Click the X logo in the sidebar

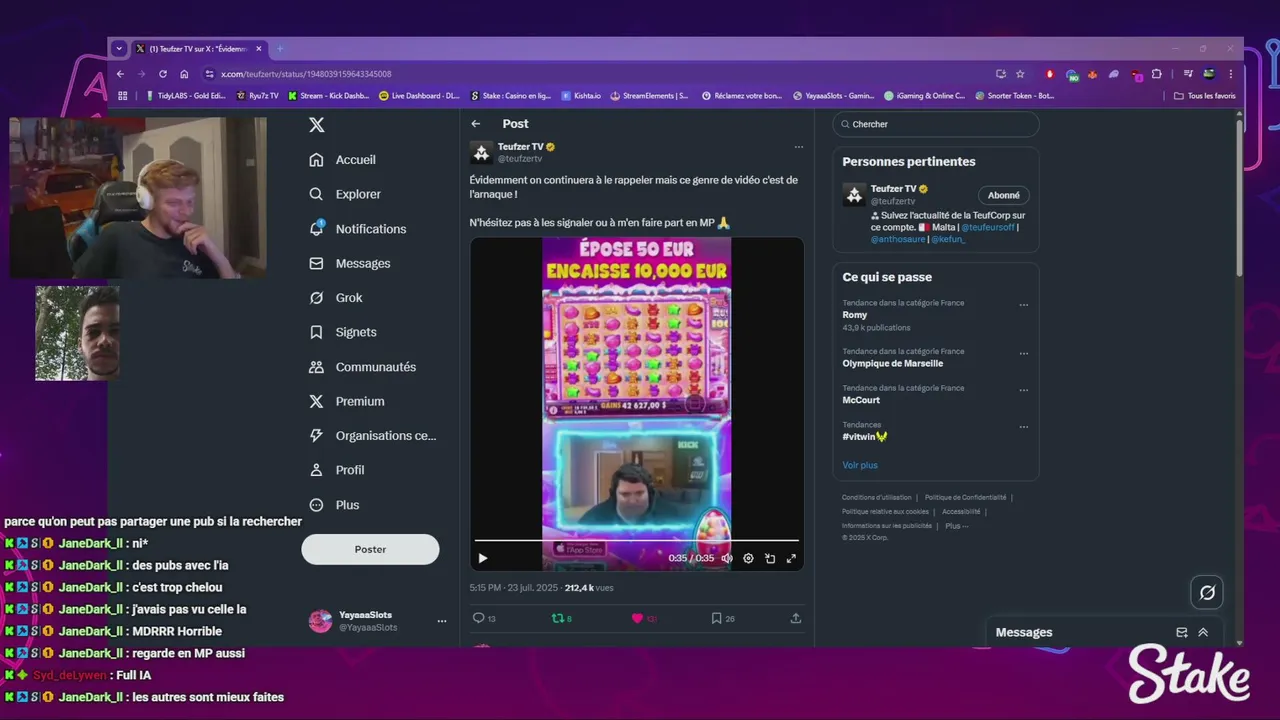(x=317, y=125)
